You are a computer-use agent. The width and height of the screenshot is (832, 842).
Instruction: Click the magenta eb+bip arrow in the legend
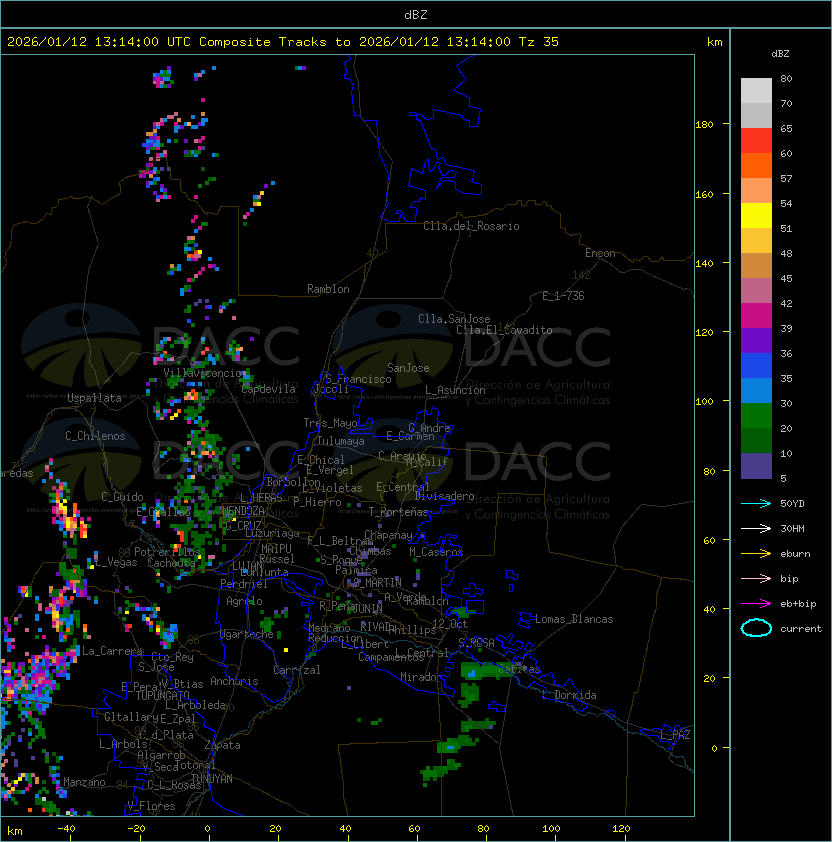756,604
